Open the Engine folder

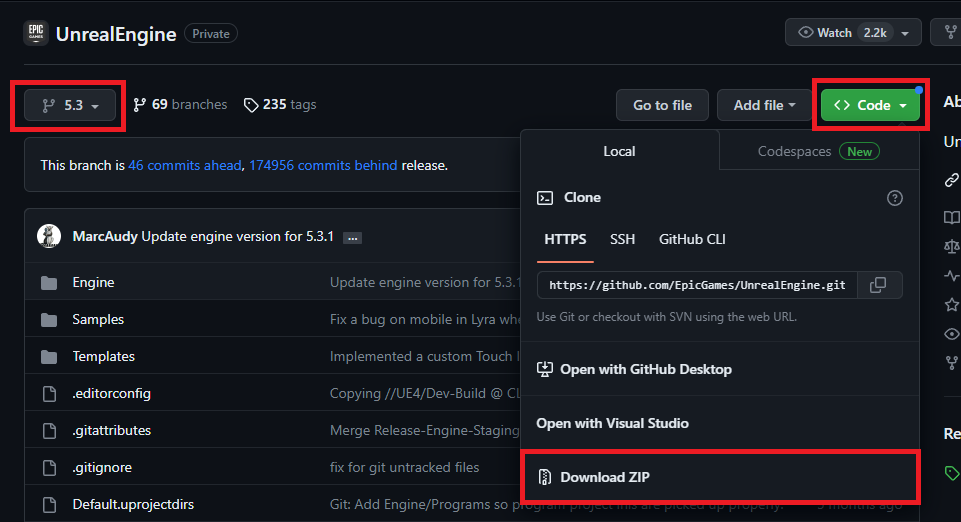click(x=93, y=282)
